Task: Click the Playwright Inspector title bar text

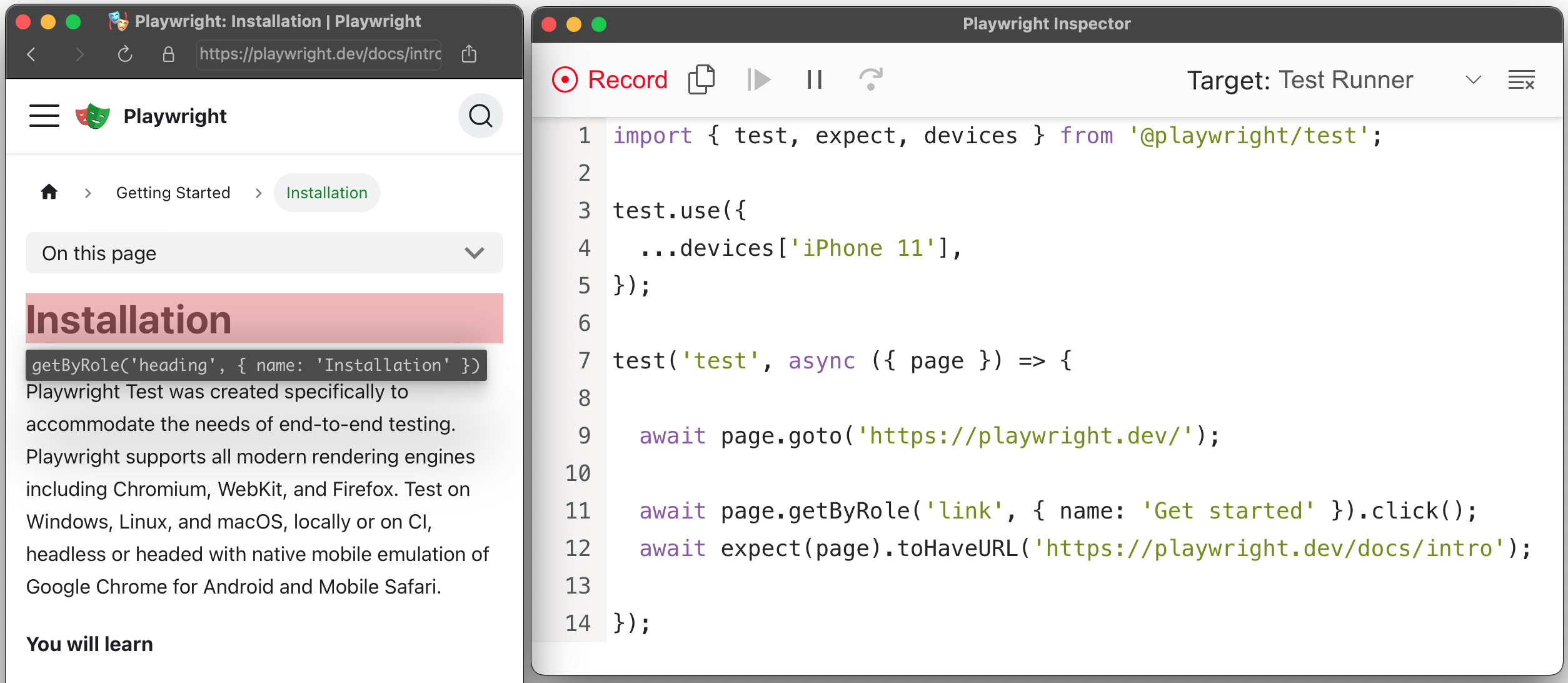Action: click(x=1047, y=24)
